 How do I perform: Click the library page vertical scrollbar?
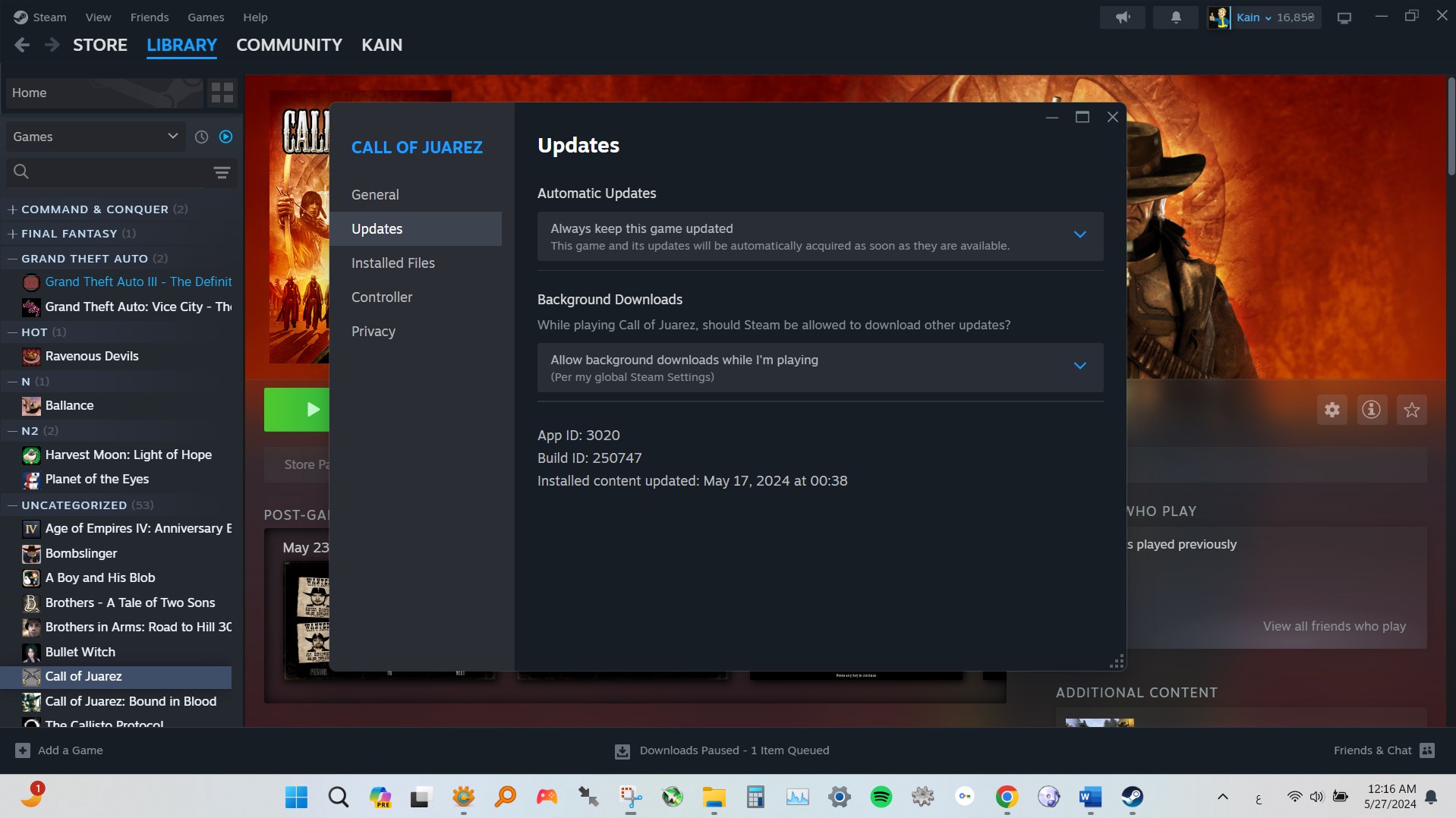click(x=1451, y=125)
